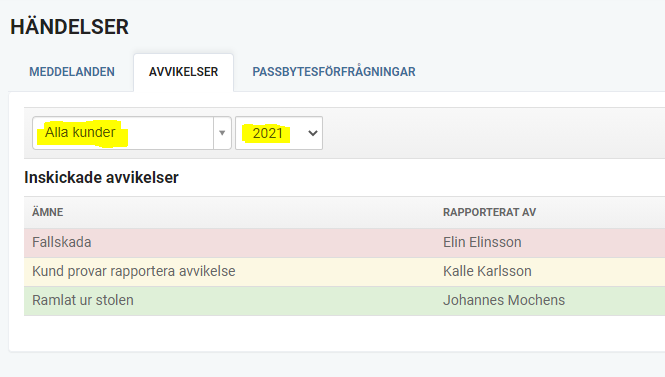Select the red highlighted Fallskada row
The width and height of the screenshot is (665, 377).
pyautogui.click(x=344, y=243)
